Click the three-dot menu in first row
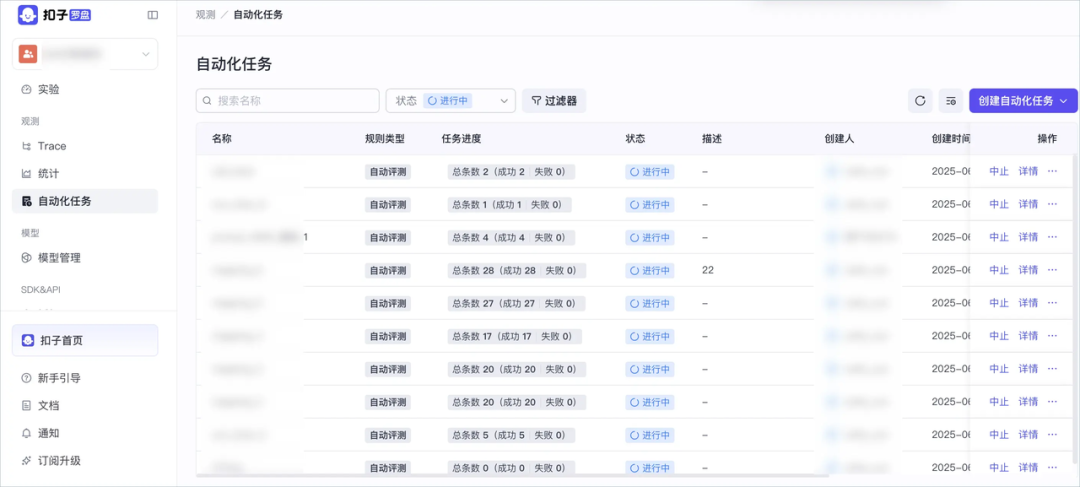 pyautogui.click(x=1052, y=171)
